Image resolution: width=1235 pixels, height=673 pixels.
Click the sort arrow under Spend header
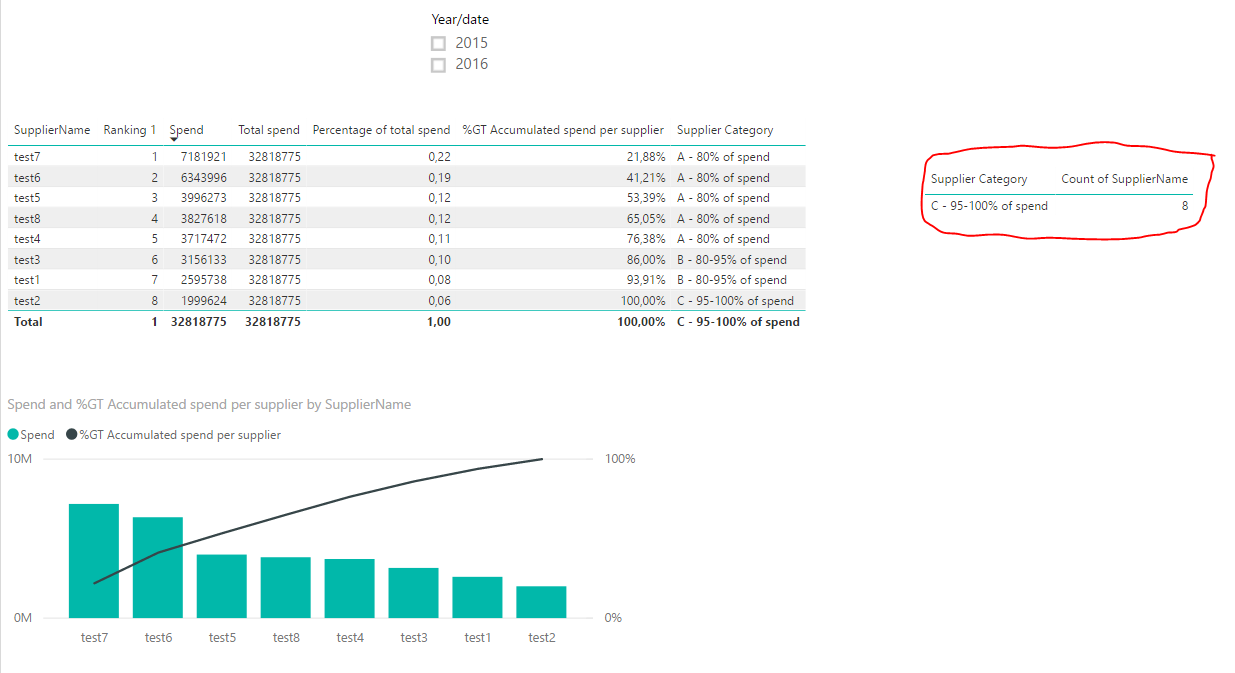pyautogui.click(x=174, y=140)
